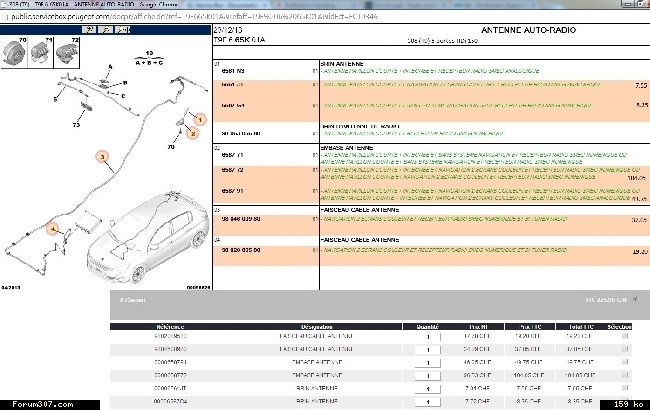Click the rightmost zoom icon above the diagram
Image resolution: width=650 pixels, height=410 pixels.
pos(123,29)
